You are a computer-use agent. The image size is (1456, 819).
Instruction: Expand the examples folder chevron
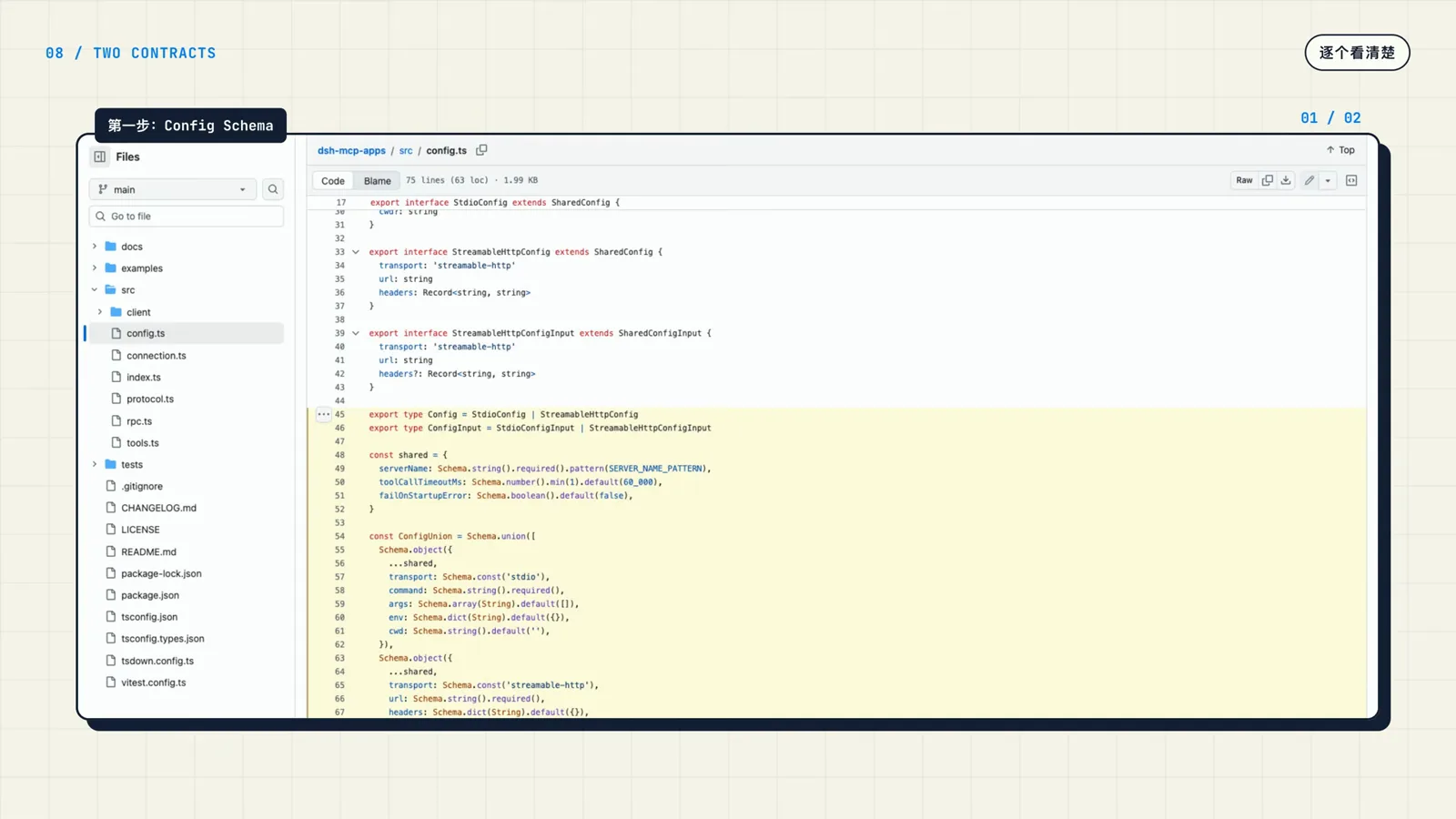click(x=95, y=268)
